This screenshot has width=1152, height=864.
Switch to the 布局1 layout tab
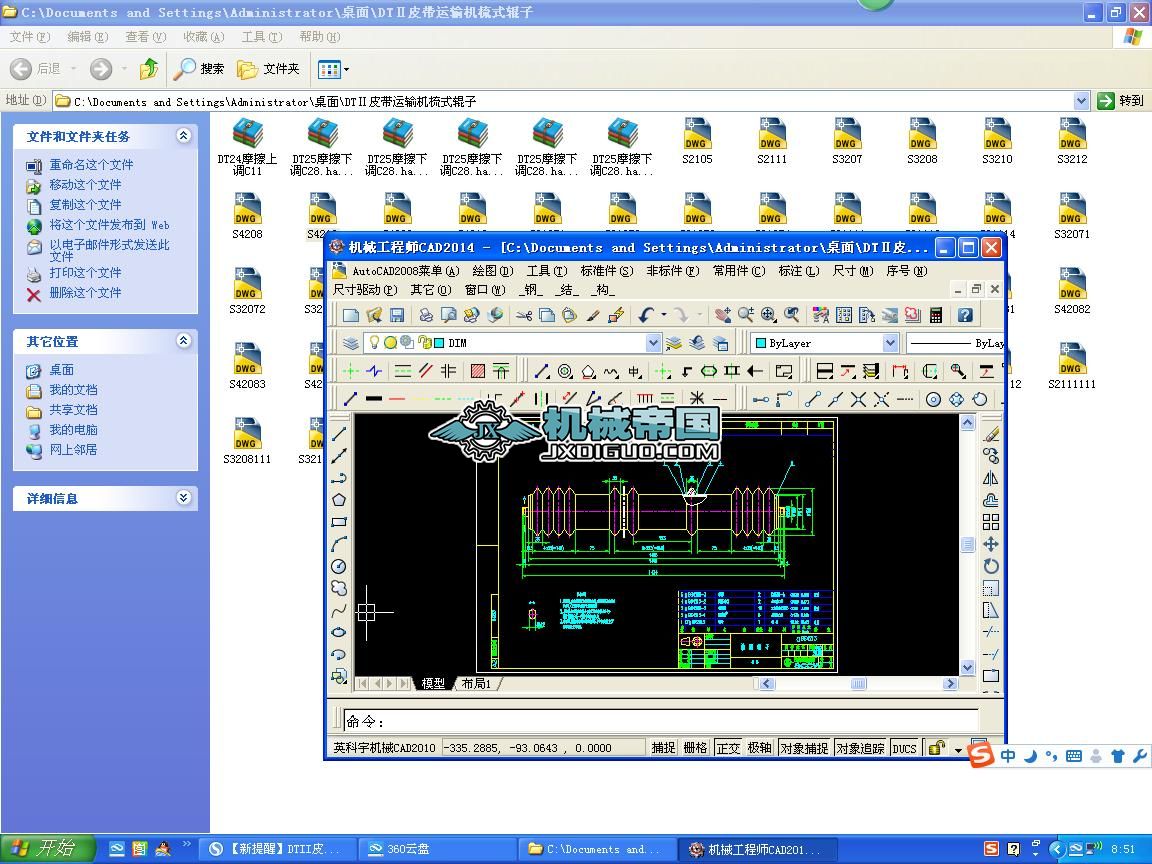476,684
